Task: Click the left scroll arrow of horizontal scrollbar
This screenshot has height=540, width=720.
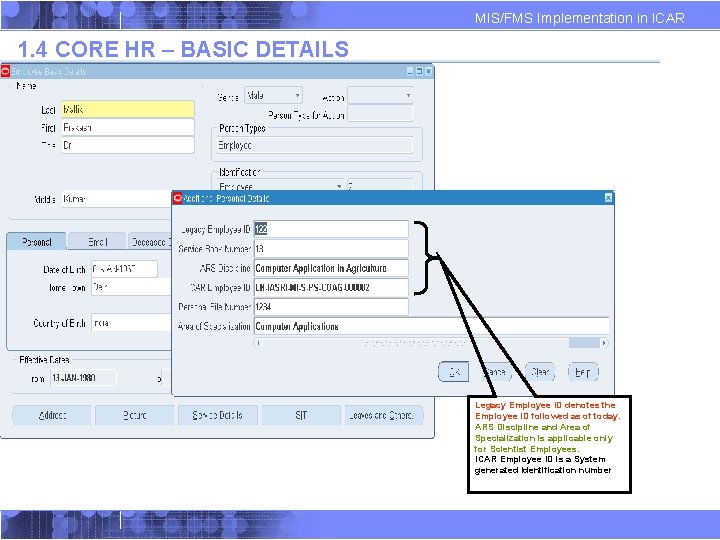Action: tap(258, 343)
